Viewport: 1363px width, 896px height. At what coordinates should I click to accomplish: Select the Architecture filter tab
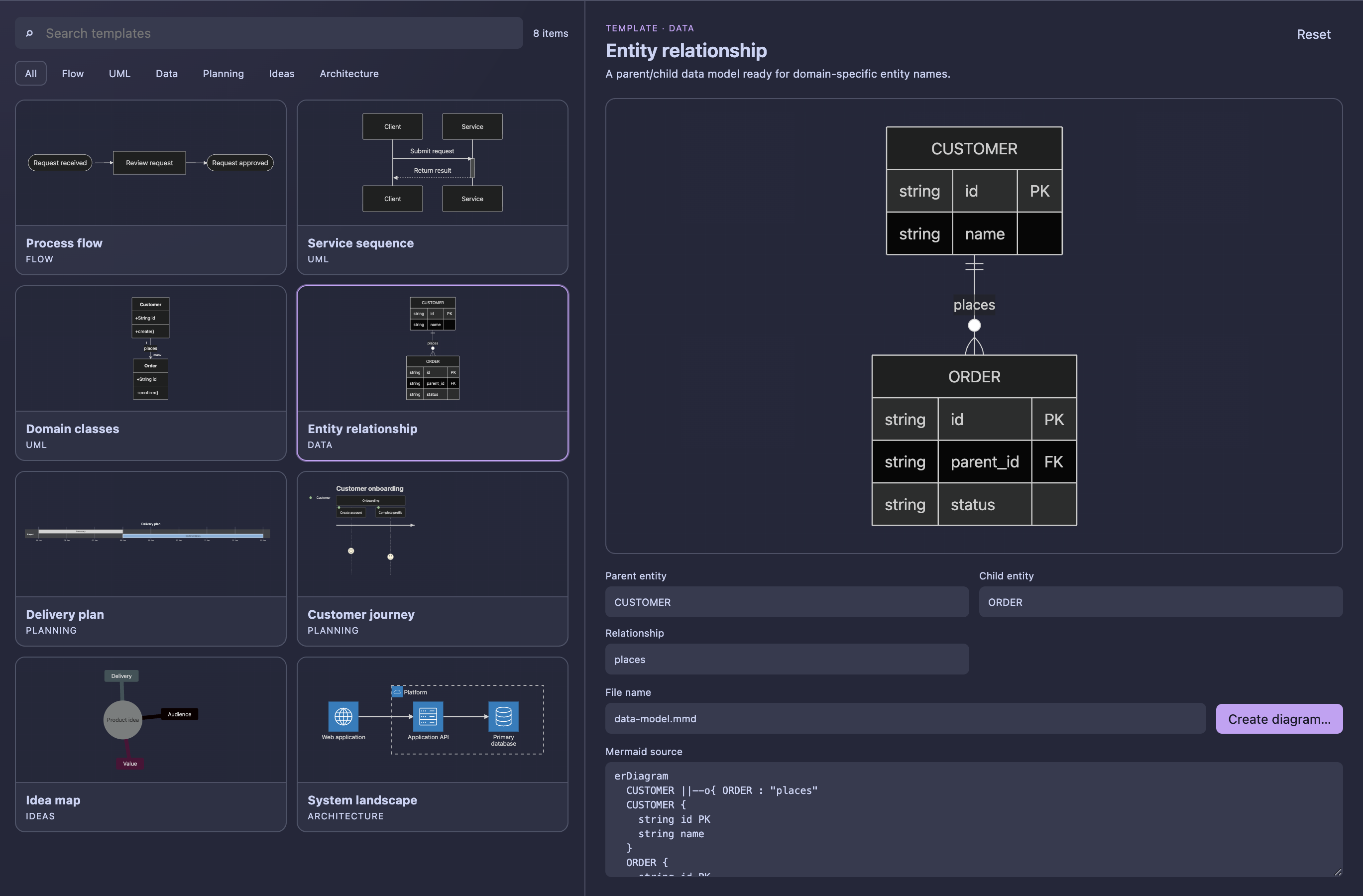click(x=349, y=73)
